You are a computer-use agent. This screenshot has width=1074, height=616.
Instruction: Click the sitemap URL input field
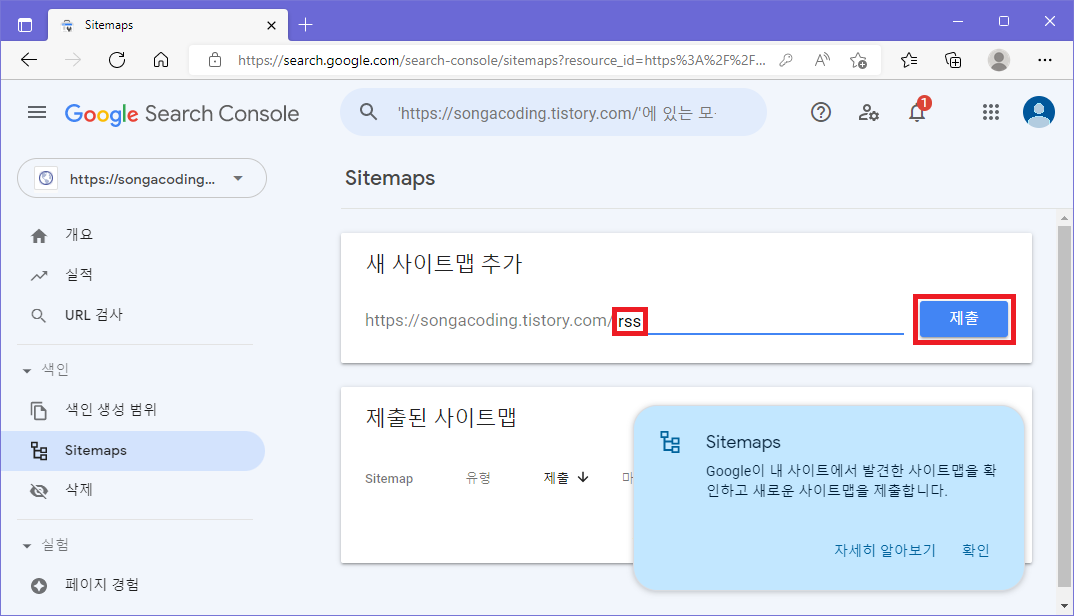coord(760,321)
